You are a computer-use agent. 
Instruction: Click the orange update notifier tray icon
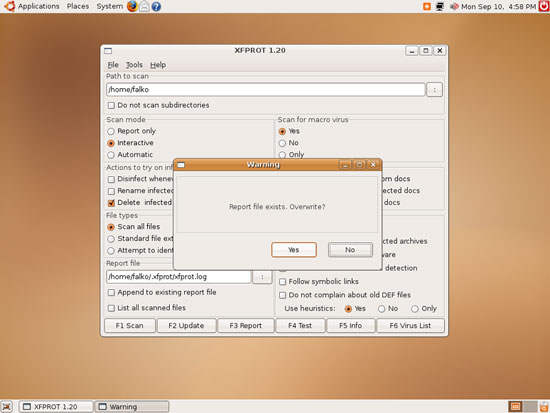tap(427, 6)
